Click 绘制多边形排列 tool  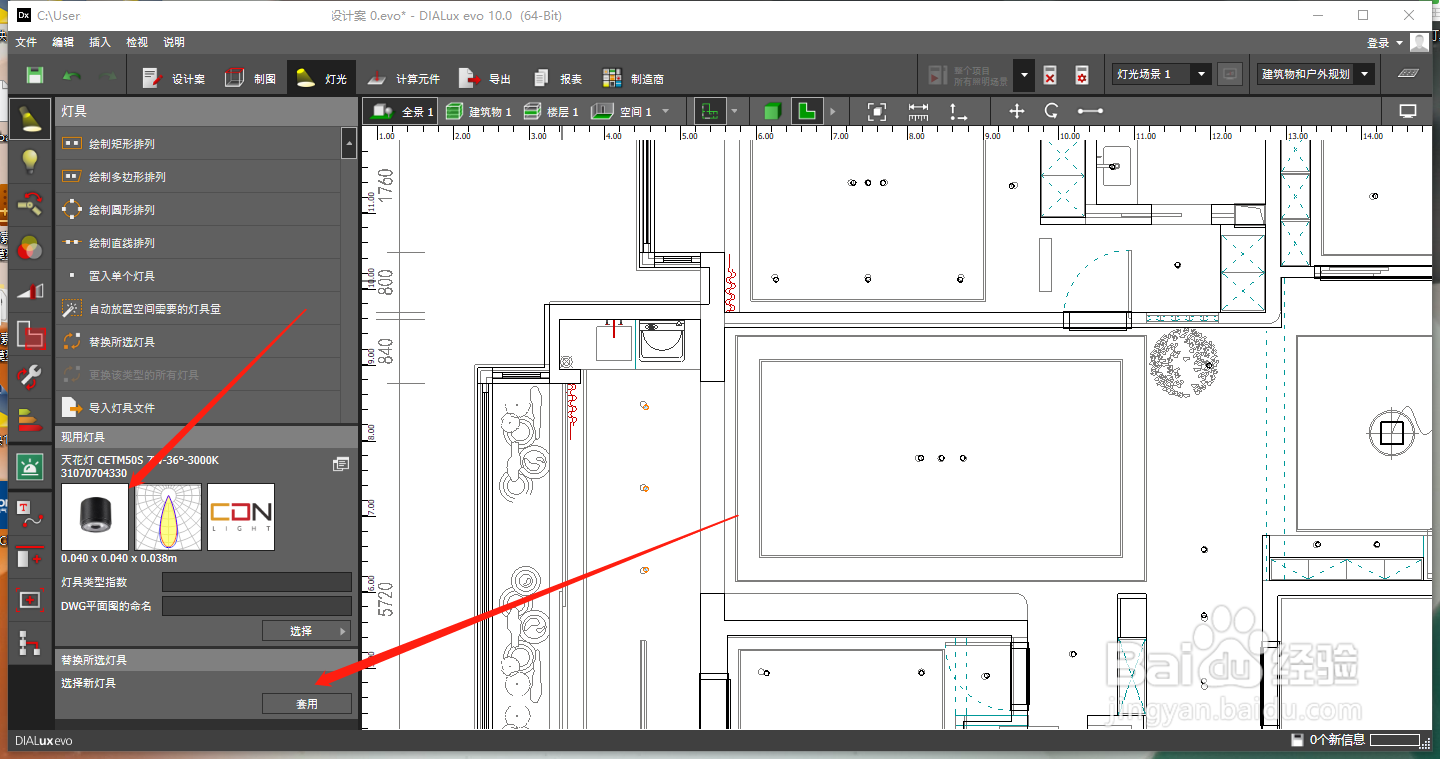198,177
